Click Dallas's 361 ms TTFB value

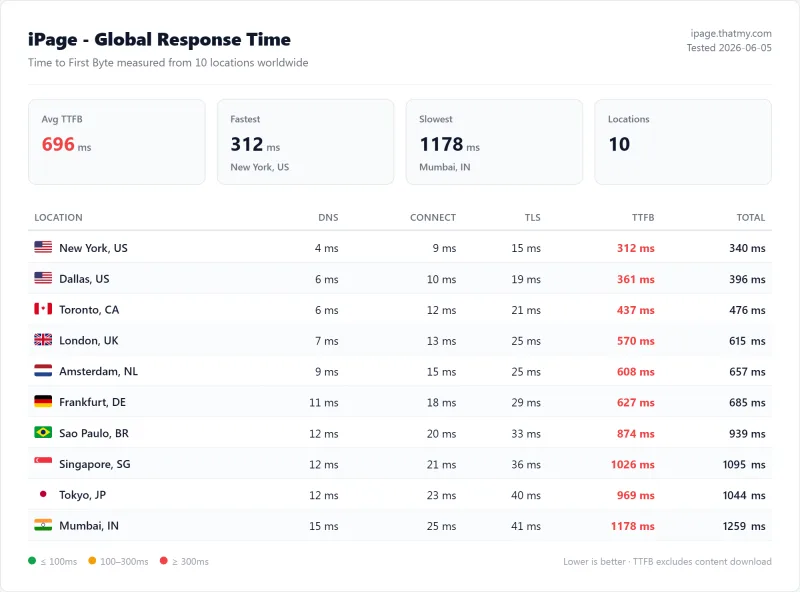(636, 279)
